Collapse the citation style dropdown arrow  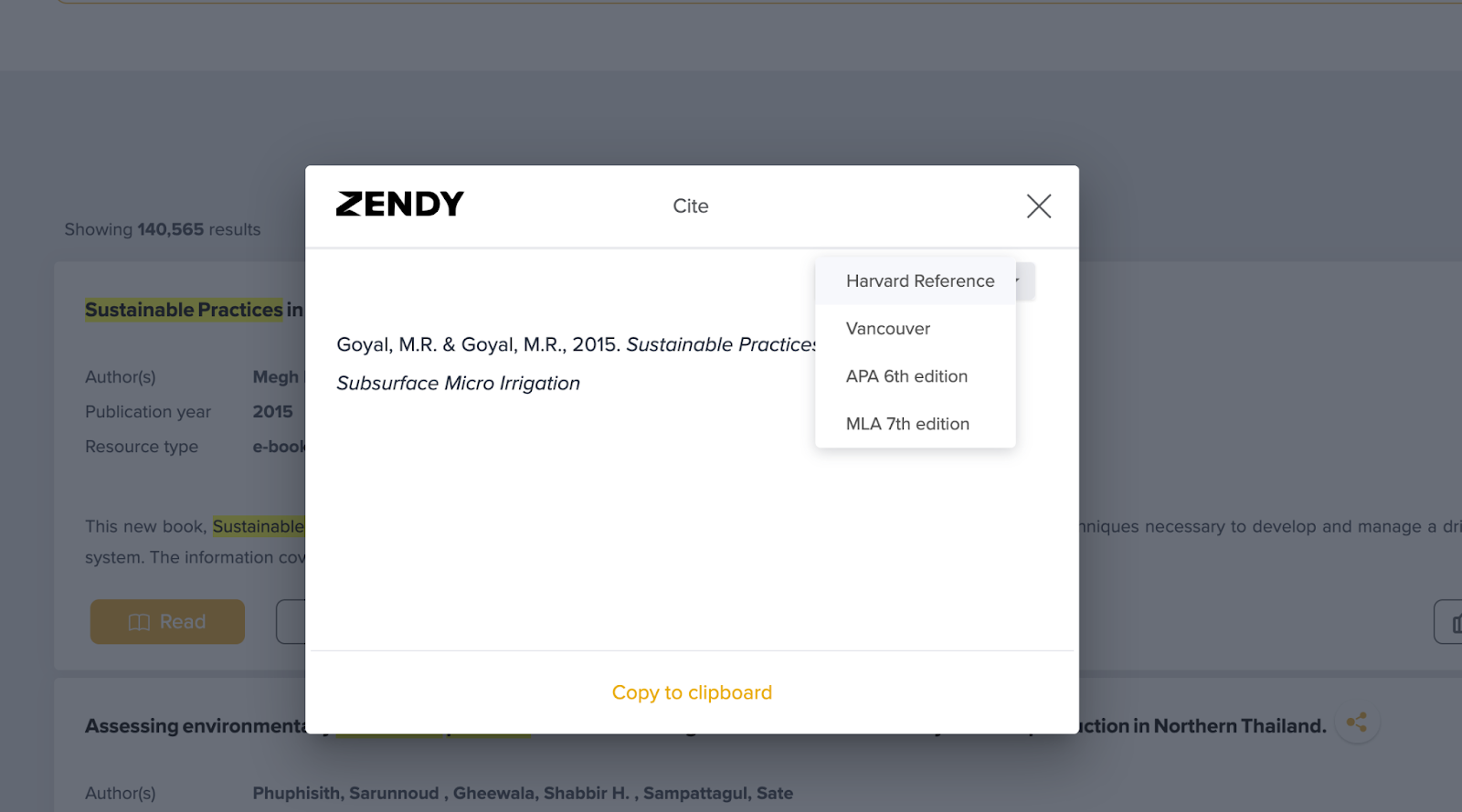[x=1024, y=281]
